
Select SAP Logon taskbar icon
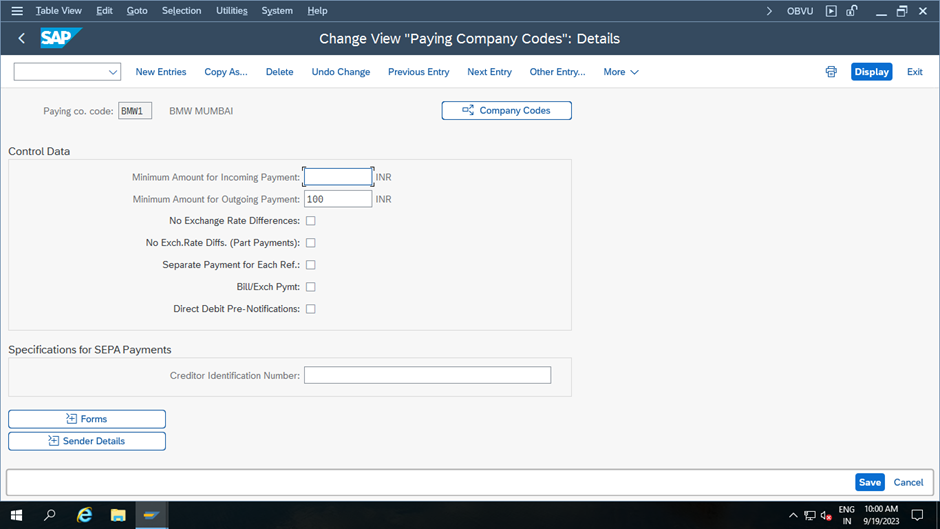152,515
